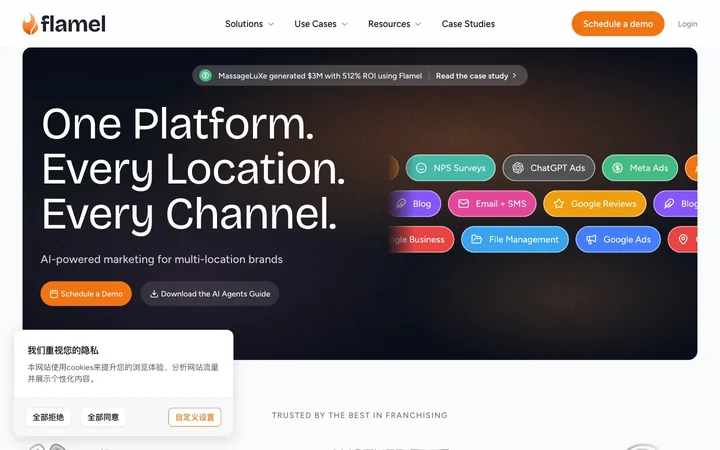Screen dimensions: 720x450
Task: Click the smiley icon on NPS Surveys pill
Action: [x=421, y=168]
